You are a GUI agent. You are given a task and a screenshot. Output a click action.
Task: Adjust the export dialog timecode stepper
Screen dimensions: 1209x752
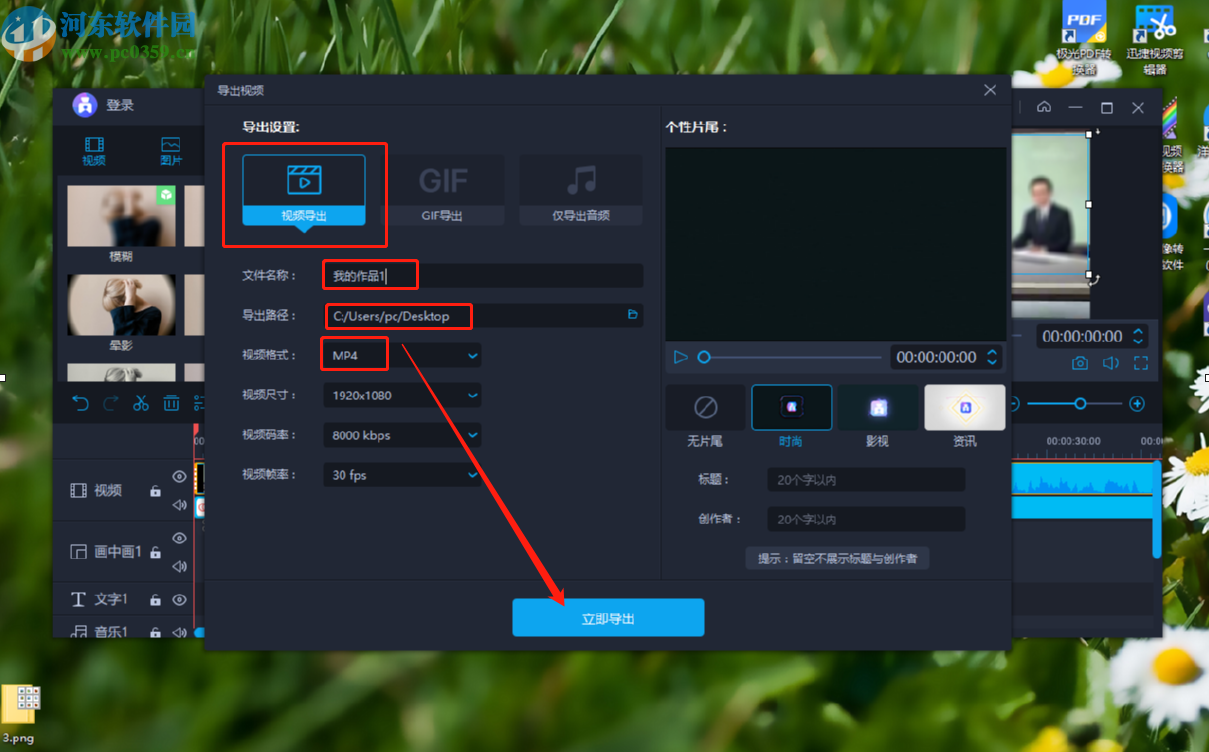coord(992,357)
